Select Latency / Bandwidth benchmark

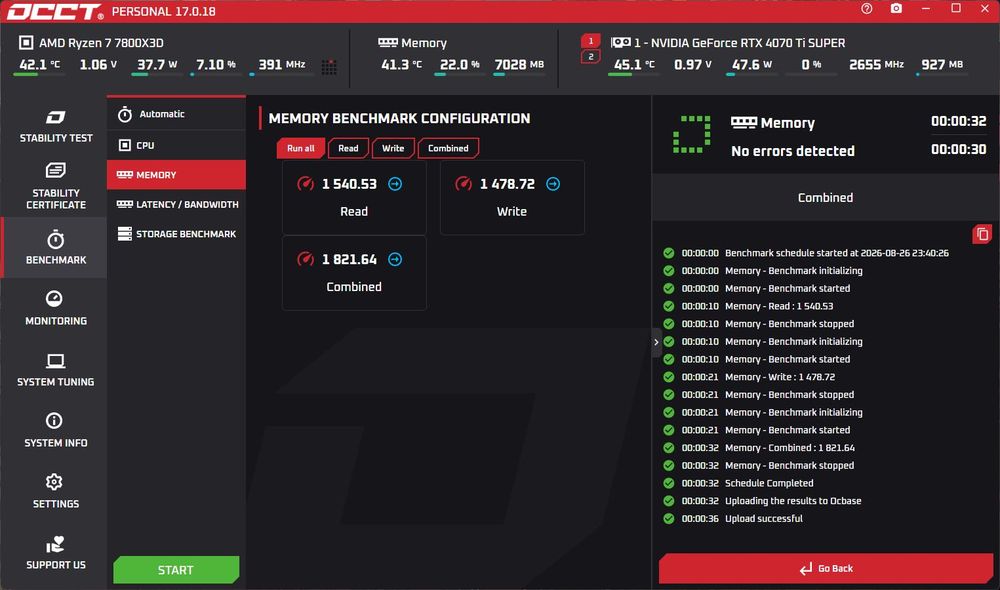tap(177, 204)
